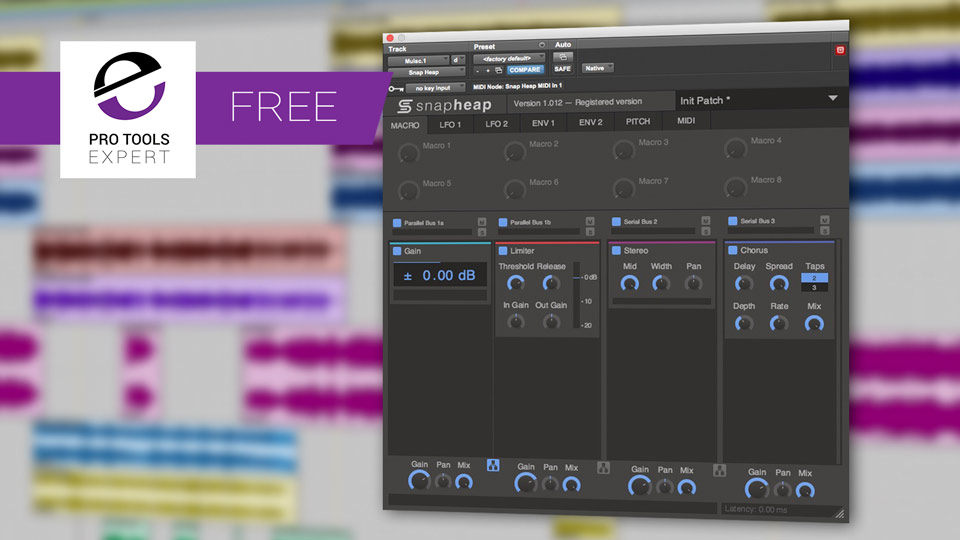Select the MACRO tab
This screenshot has height=540, width=960.
coord(405,126)
